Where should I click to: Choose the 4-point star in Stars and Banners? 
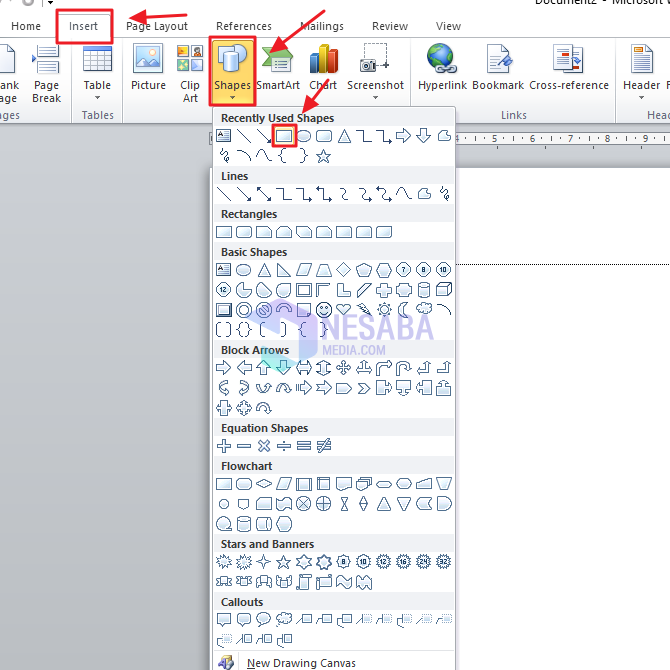click(x=264, y=562)
